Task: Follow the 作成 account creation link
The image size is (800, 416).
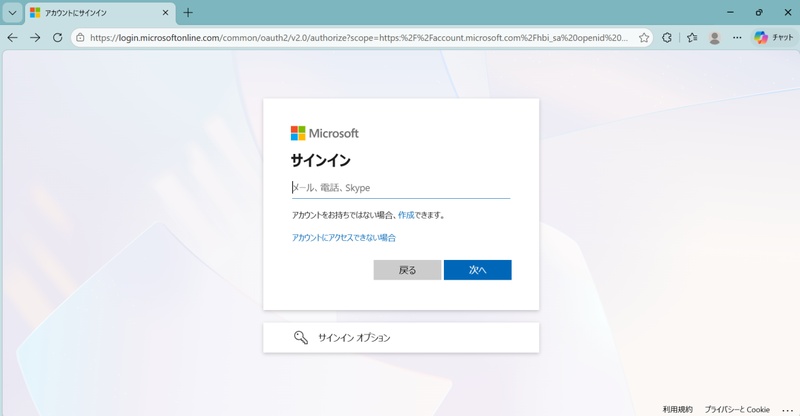Action: click(x=406, y=215)
